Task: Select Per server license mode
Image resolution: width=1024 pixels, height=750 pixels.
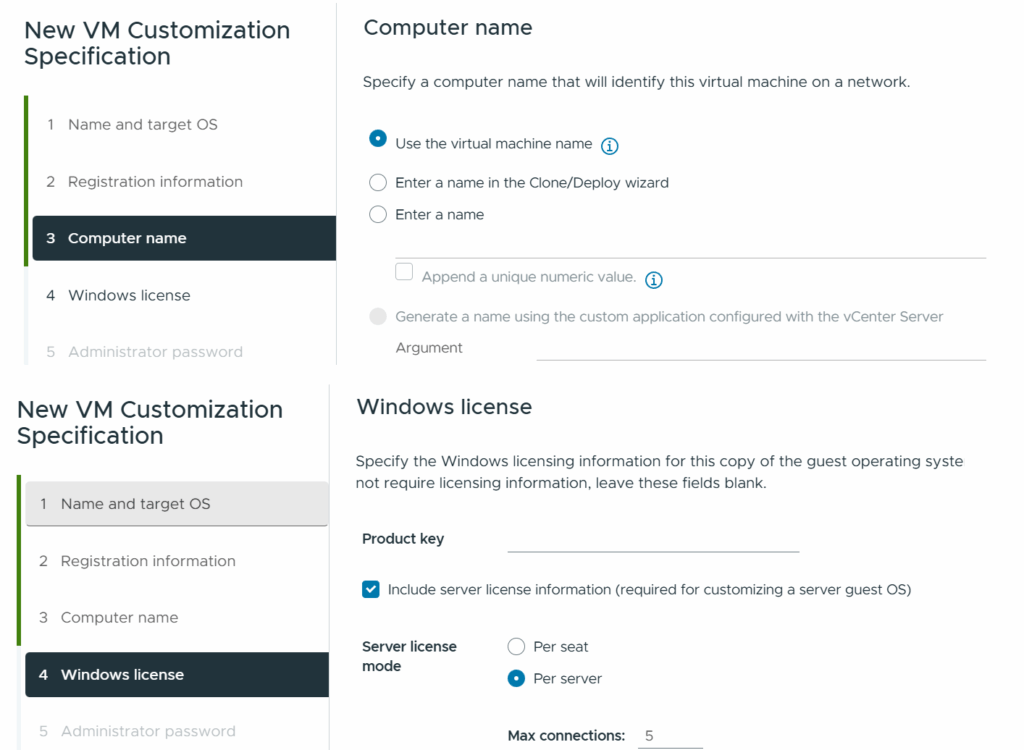Action: click(516, 678)
